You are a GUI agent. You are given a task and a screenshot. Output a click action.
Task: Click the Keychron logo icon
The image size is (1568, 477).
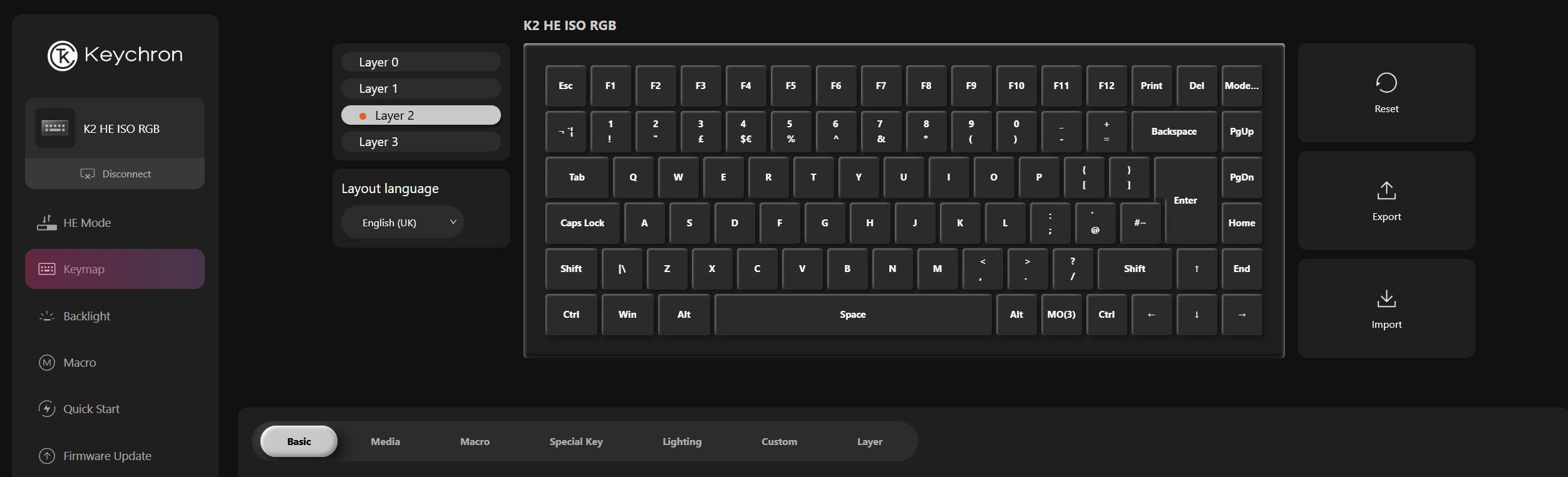63,56
